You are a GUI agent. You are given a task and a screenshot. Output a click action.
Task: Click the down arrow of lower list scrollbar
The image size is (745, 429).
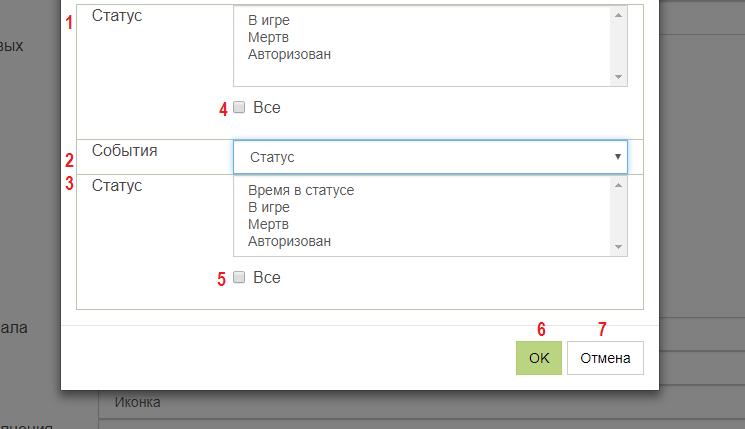[618, 247]
